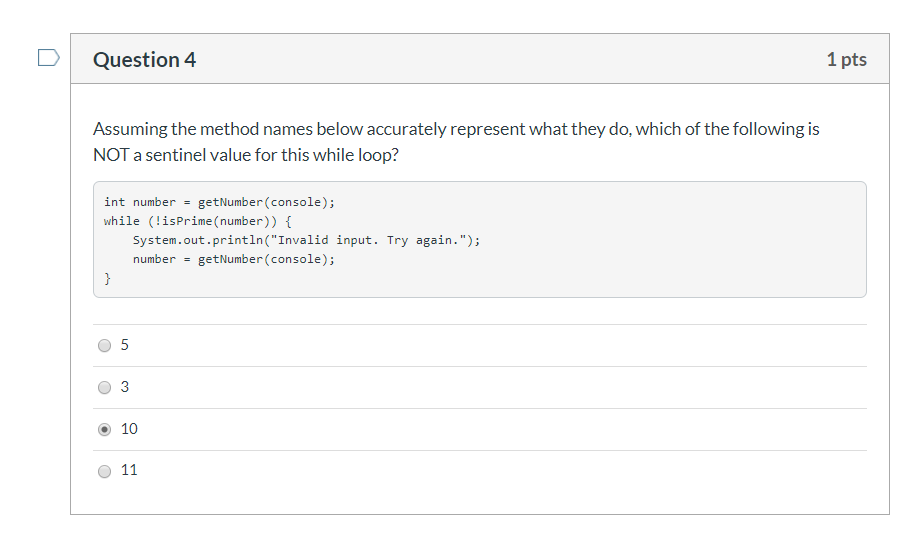Click the "while (!isPrime(number))" code line
The height and width of the screenshot is (548, 917).
tap(197, 221)
